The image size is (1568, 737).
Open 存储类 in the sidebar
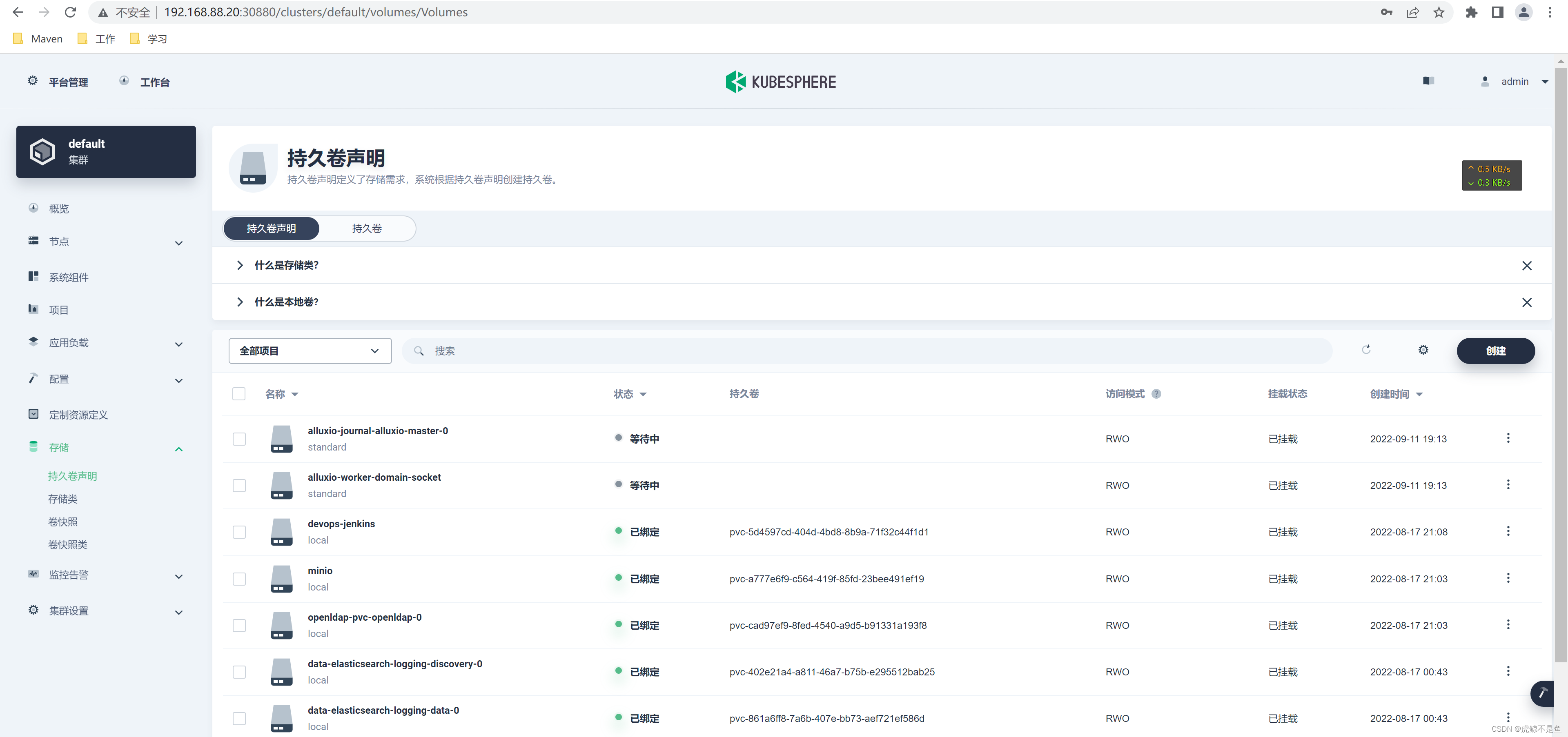click(x=63, y=499)
